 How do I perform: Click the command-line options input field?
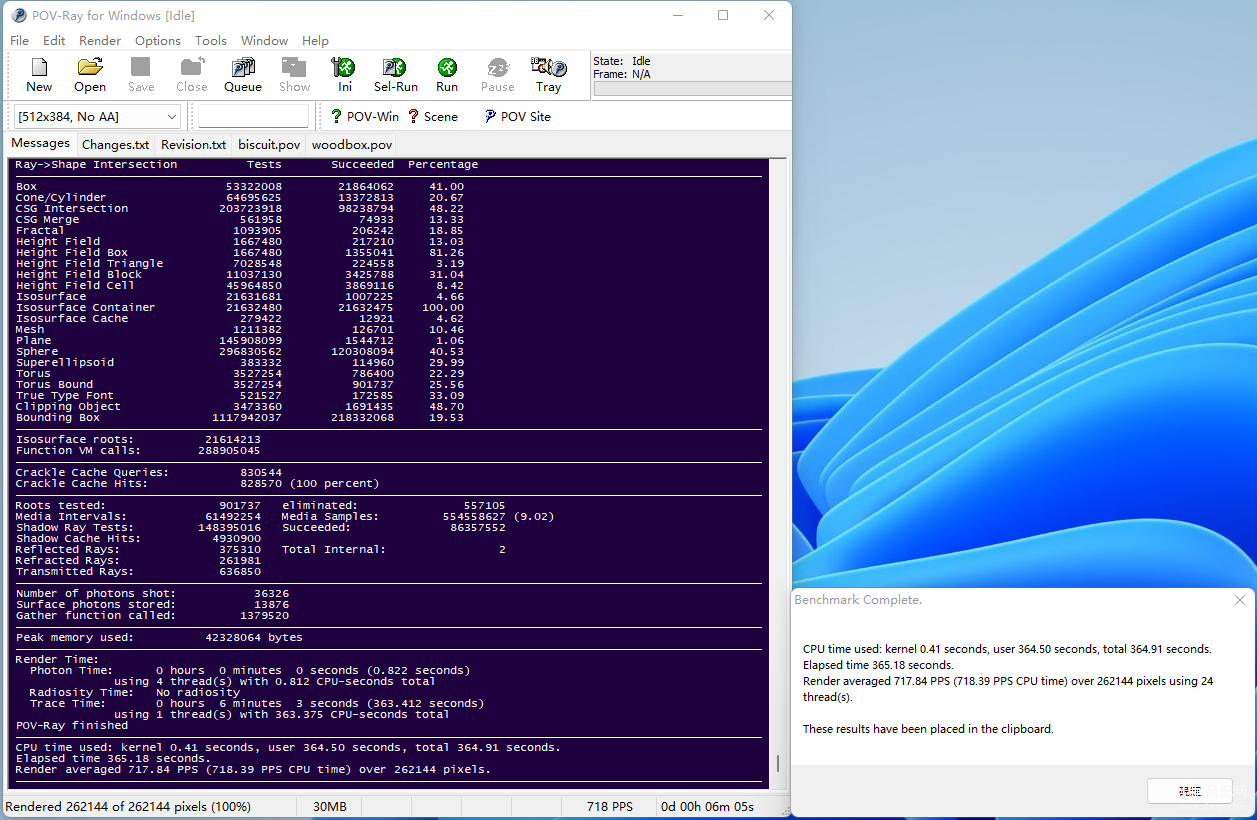click(x=253, y=117)
